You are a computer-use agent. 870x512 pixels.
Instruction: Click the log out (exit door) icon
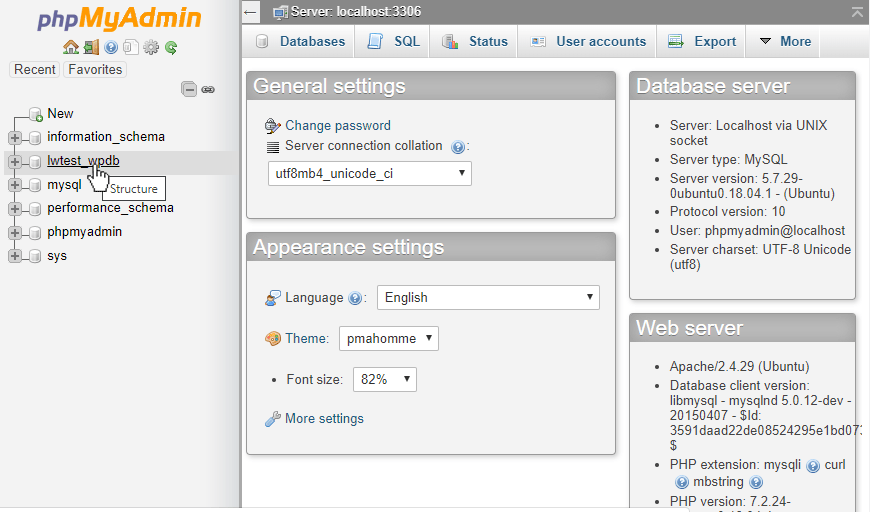[x=91, y=48]
